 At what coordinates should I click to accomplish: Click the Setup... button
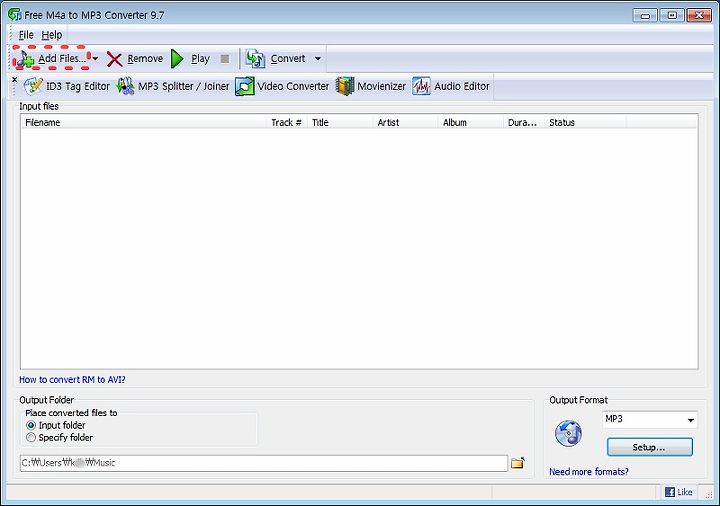click(x=649, y=447)
